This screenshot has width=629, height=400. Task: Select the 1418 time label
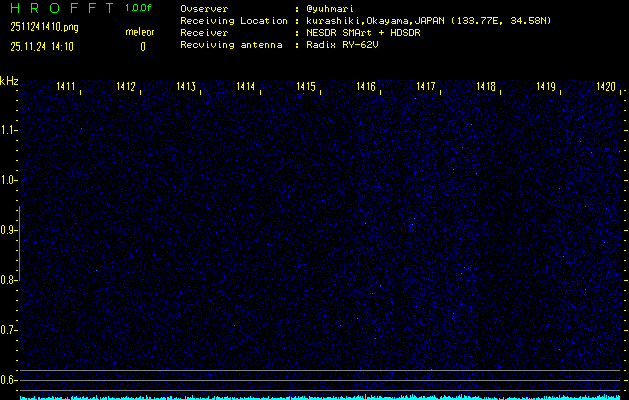[486, 88]
